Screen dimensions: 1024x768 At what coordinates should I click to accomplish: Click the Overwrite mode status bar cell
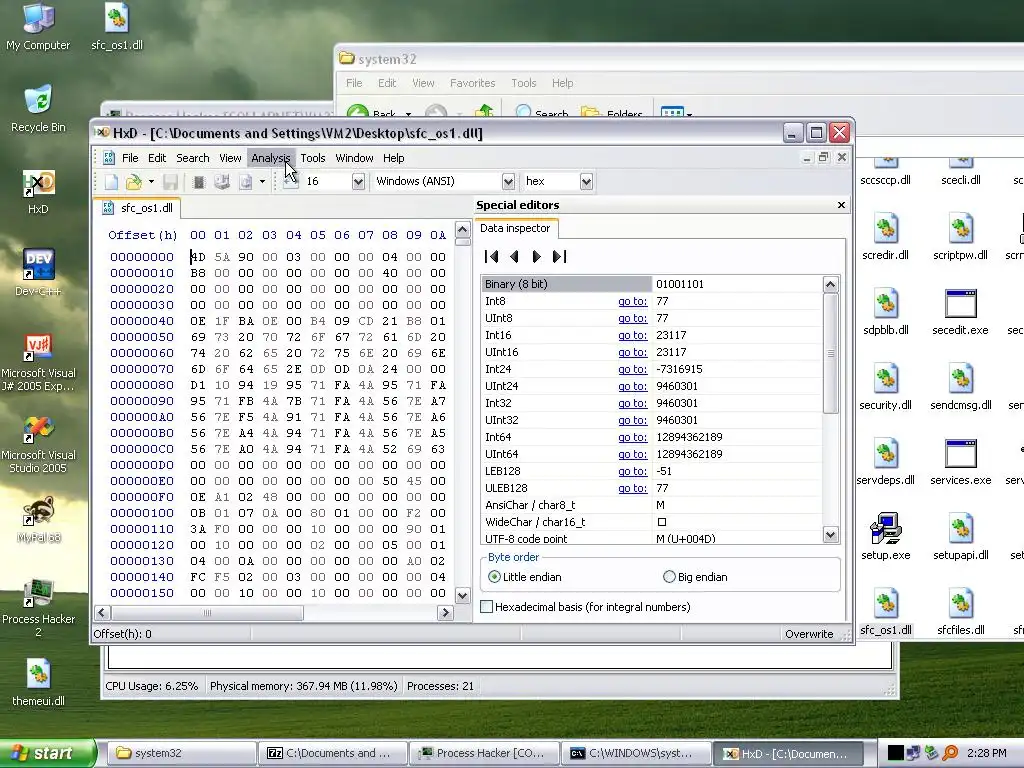point(809,633)
